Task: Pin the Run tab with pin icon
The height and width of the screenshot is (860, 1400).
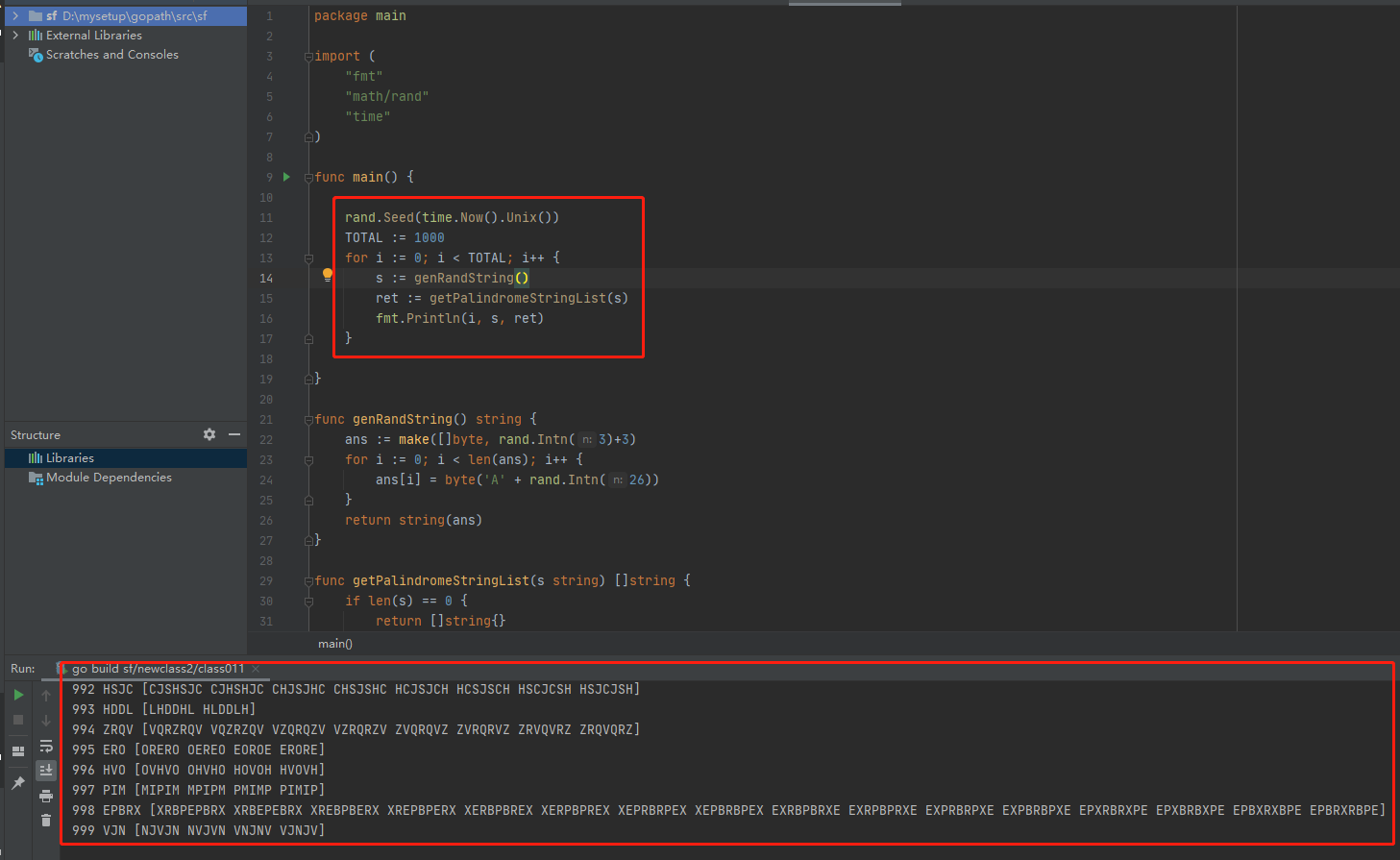Action: coord(18,783)
